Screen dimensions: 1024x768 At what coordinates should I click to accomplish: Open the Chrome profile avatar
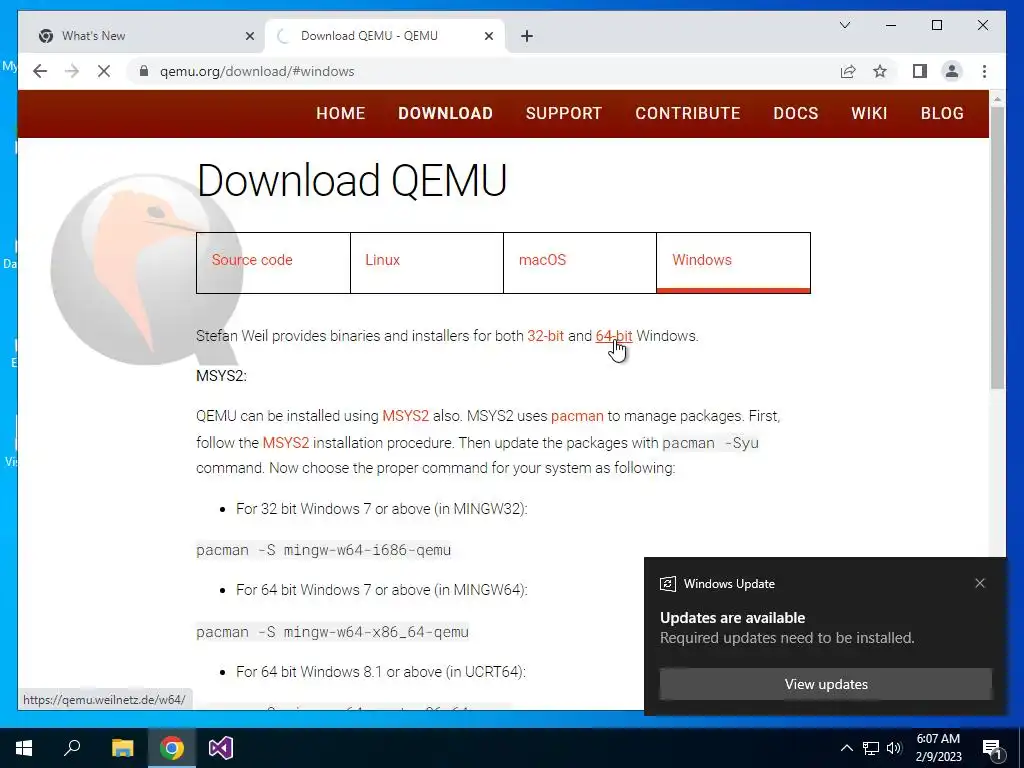pyautogui.click(x=952, y=71)
